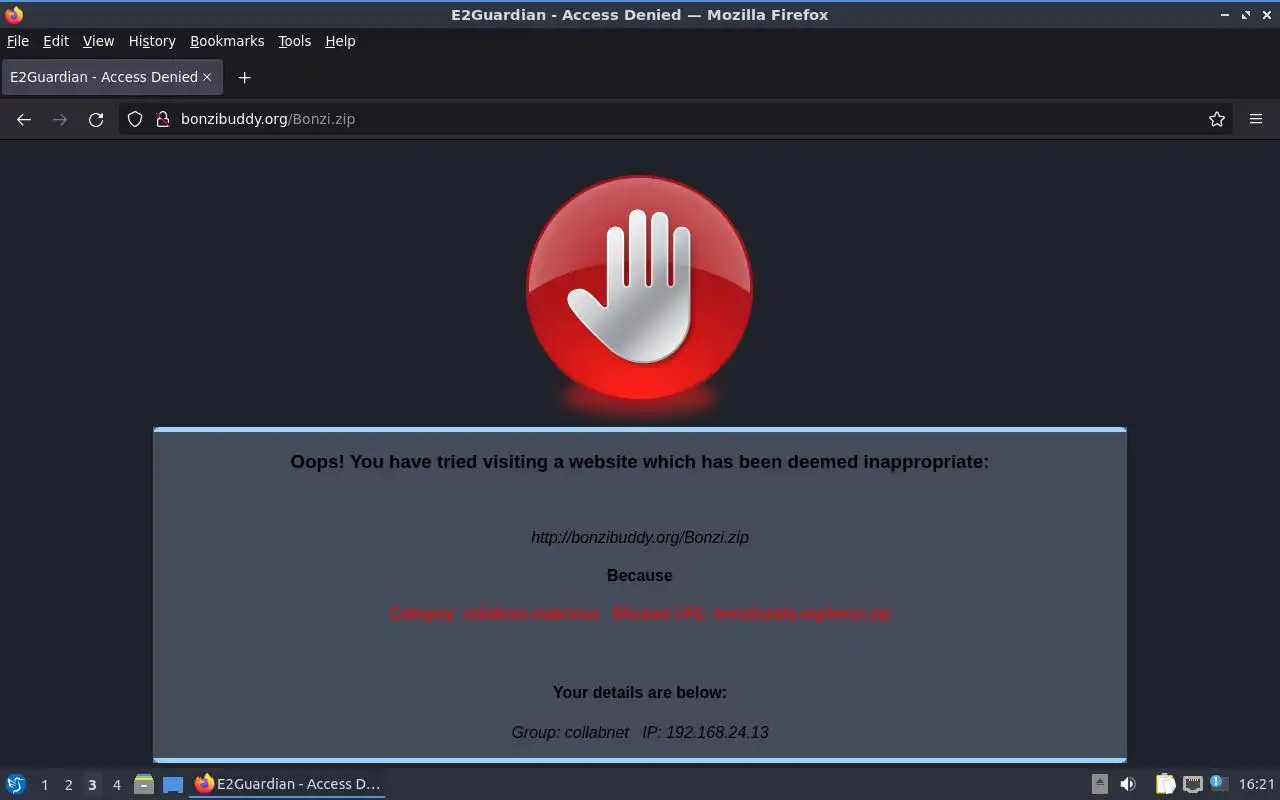Open the clipboard manager tray icon
This screenshot has width=1280, height=800.
click(x=1165, y=784)
